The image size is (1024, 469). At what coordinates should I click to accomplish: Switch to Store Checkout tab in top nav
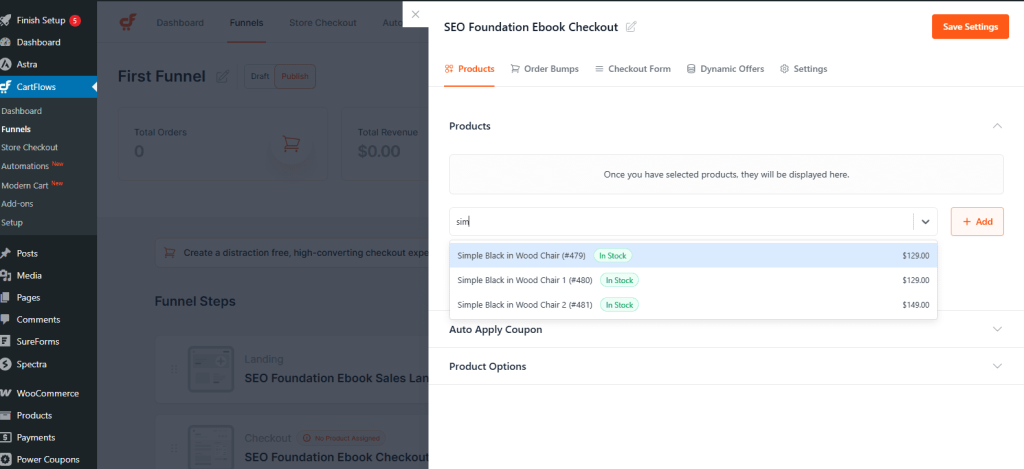tap(323, 23)
